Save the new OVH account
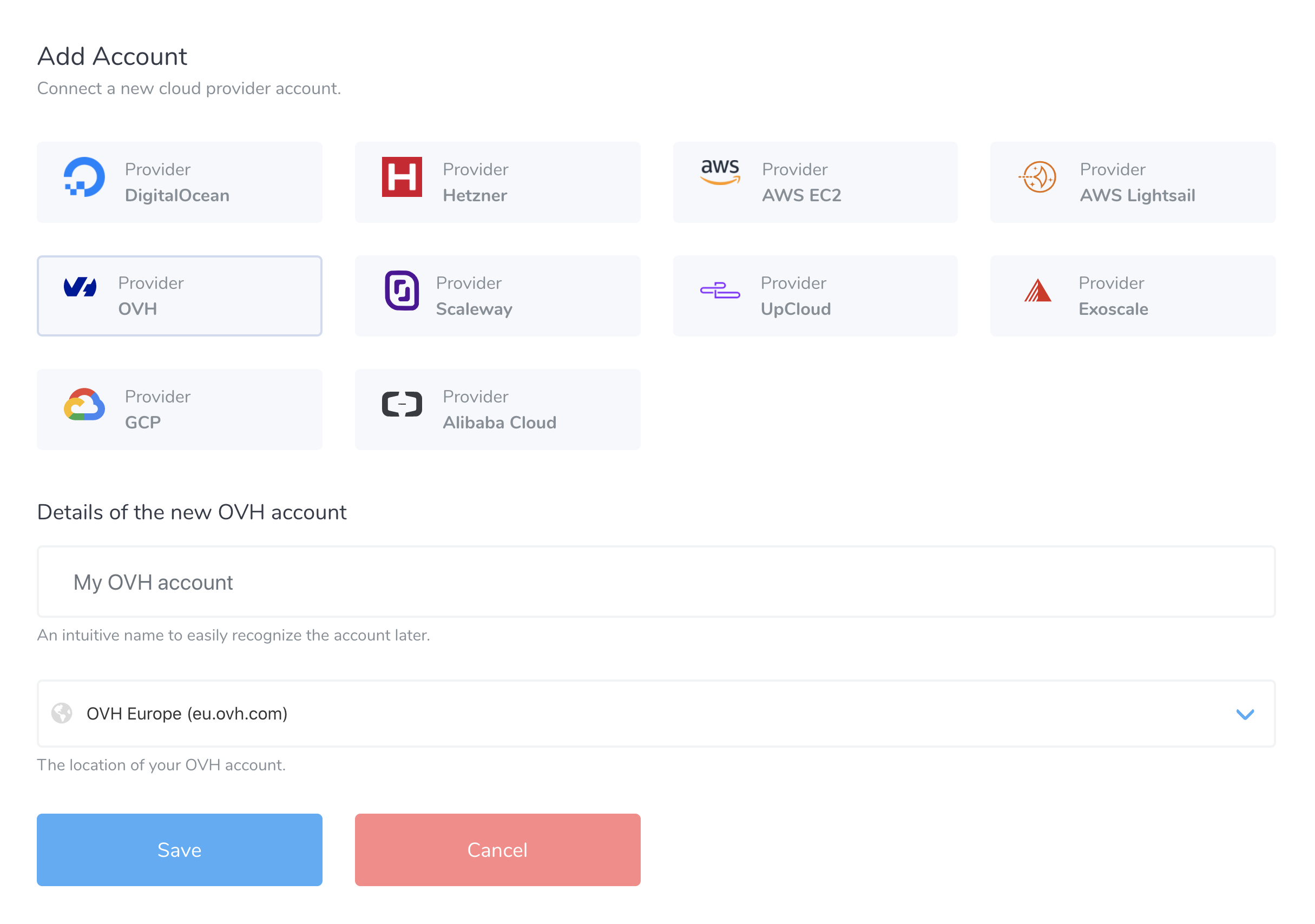Viewport: 1315px width, 924px height. coord(179,849)
